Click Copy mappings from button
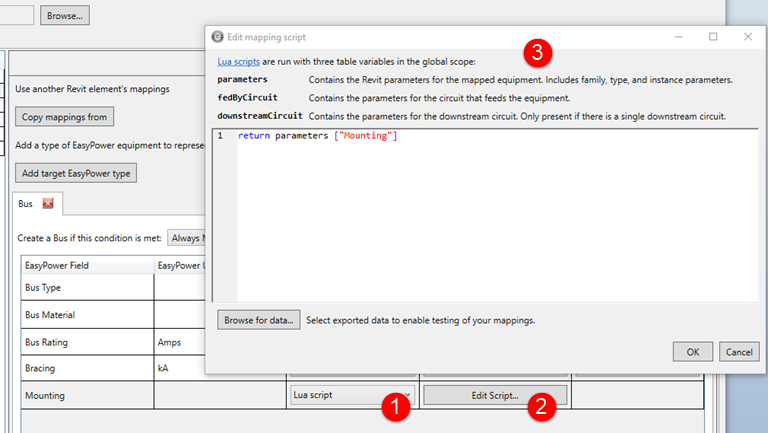 point(65,117)
